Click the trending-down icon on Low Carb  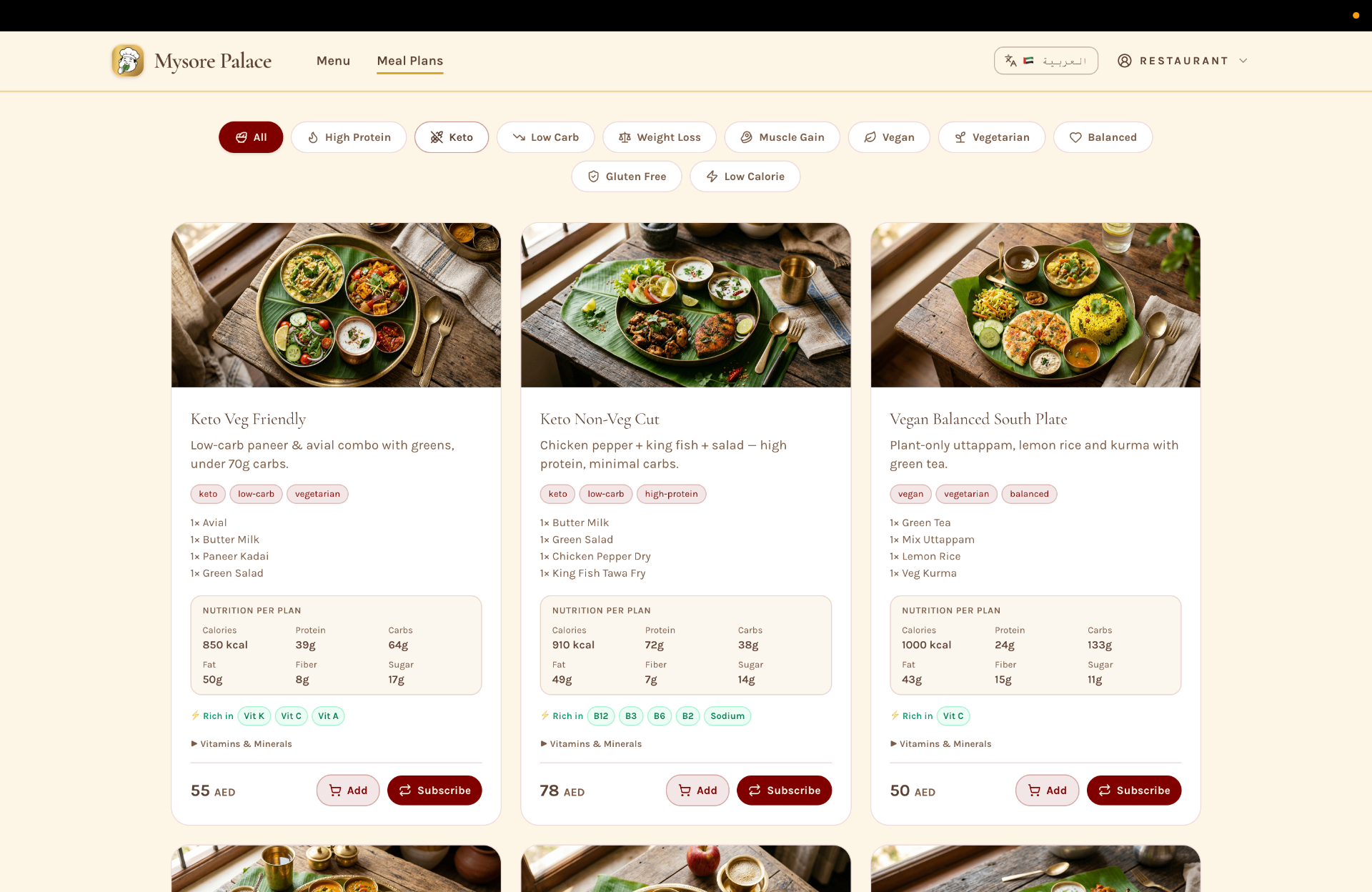[519, 137]
